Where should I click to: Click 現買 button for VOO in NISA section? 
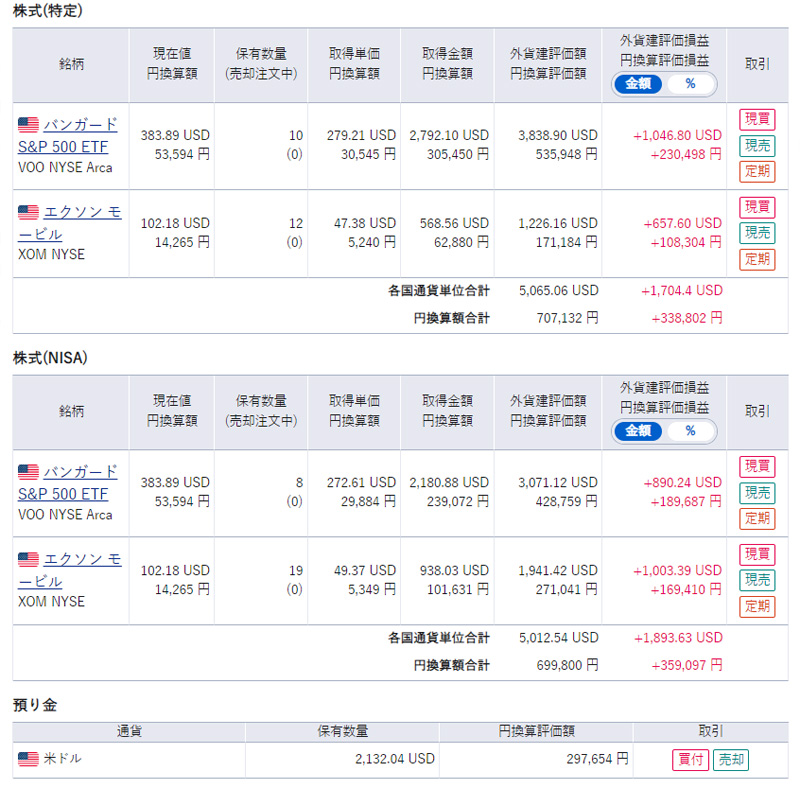(x=757, y=466)
